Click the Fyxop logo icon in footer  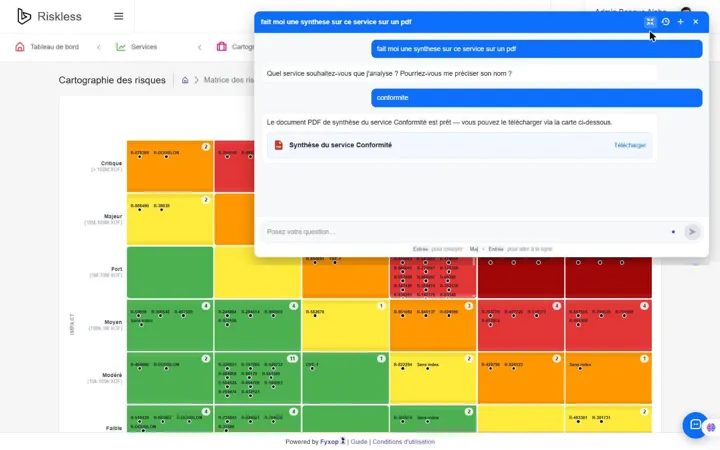tap(343, 441)
